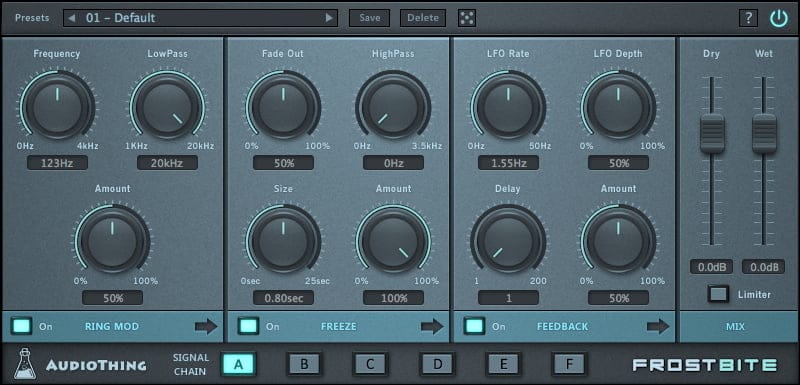The image size is (800, 385).
Task: Click the LFO Depth 50% value field
Action: (618, 163)
